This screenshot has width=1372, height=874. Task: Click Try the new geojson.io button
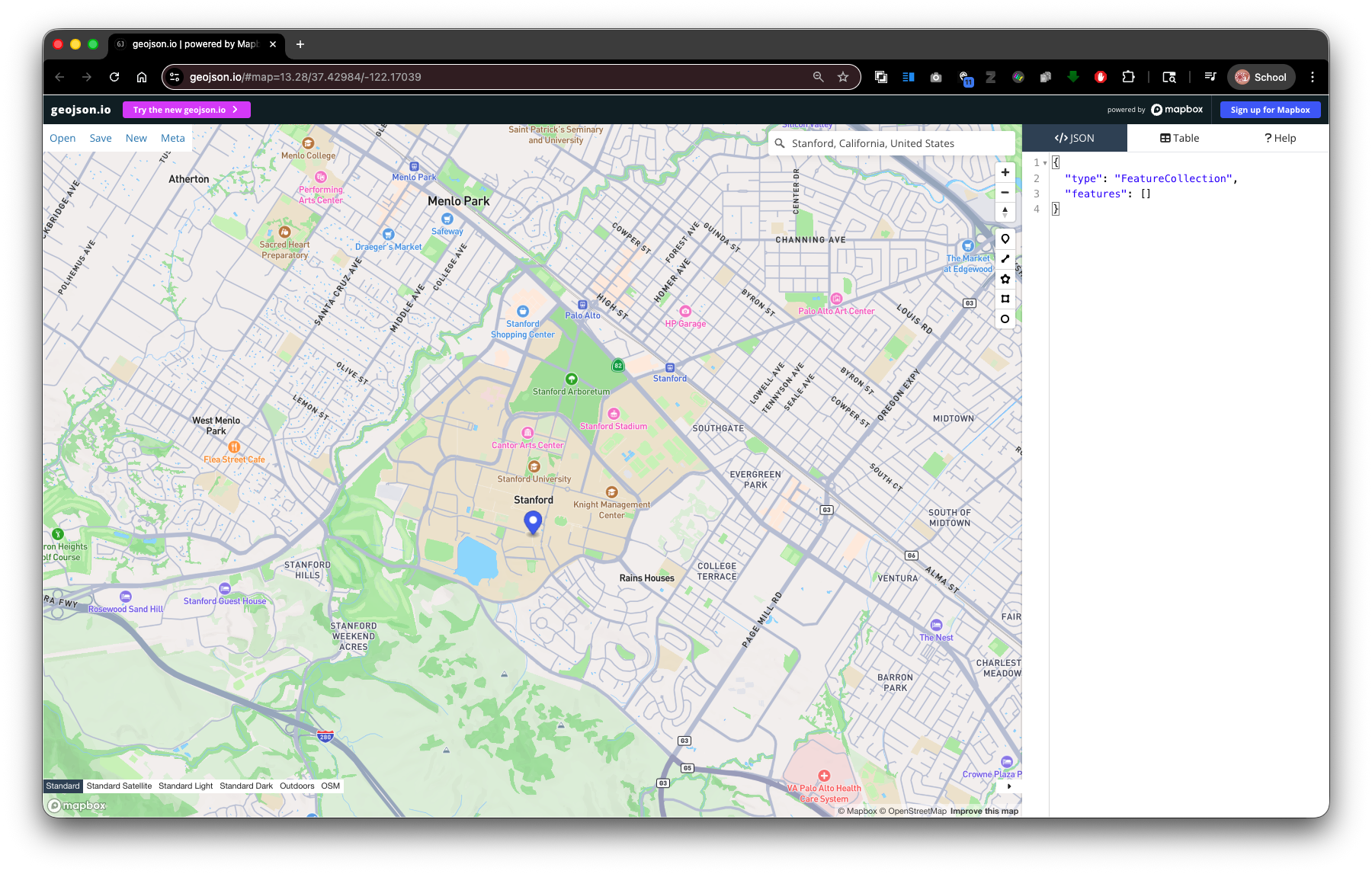click(x=186, y=110)
